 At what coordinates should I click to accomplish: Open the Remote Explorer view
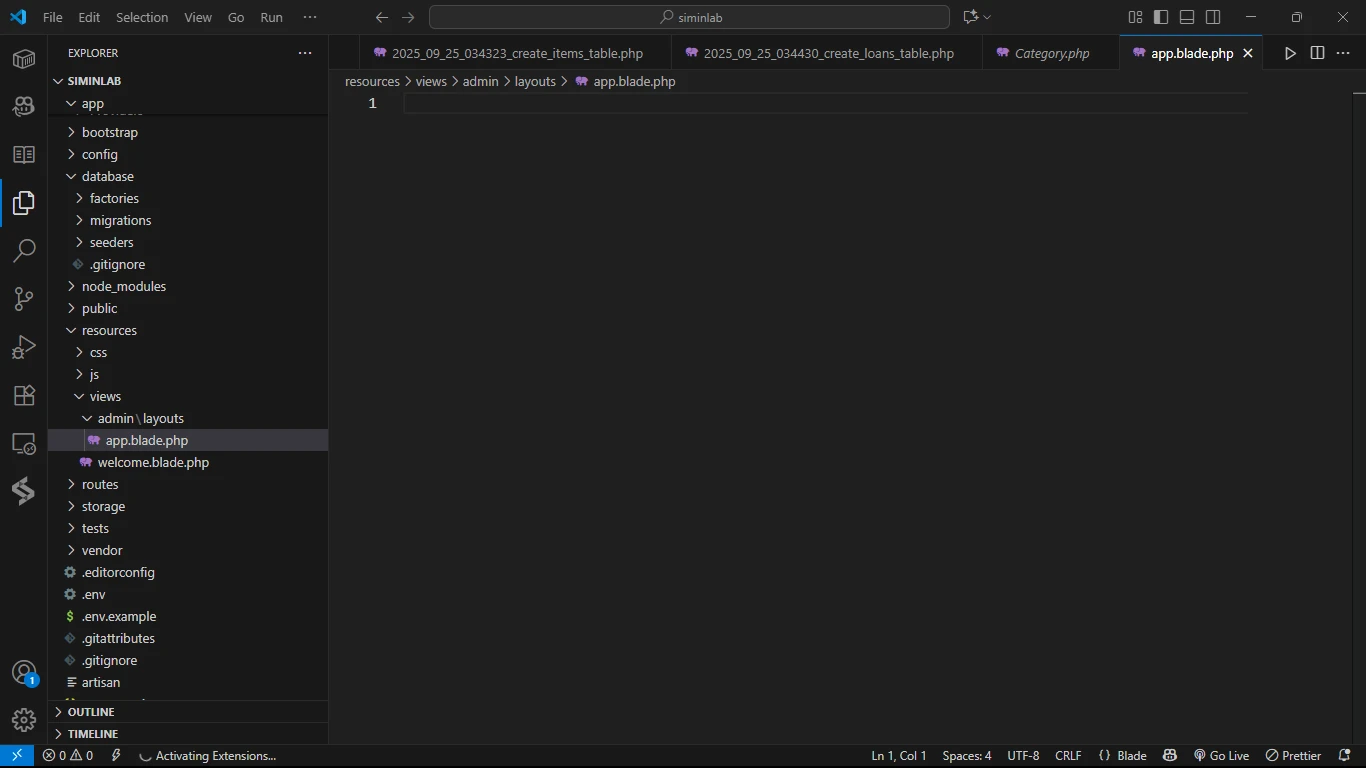click(x=24, y=443)
